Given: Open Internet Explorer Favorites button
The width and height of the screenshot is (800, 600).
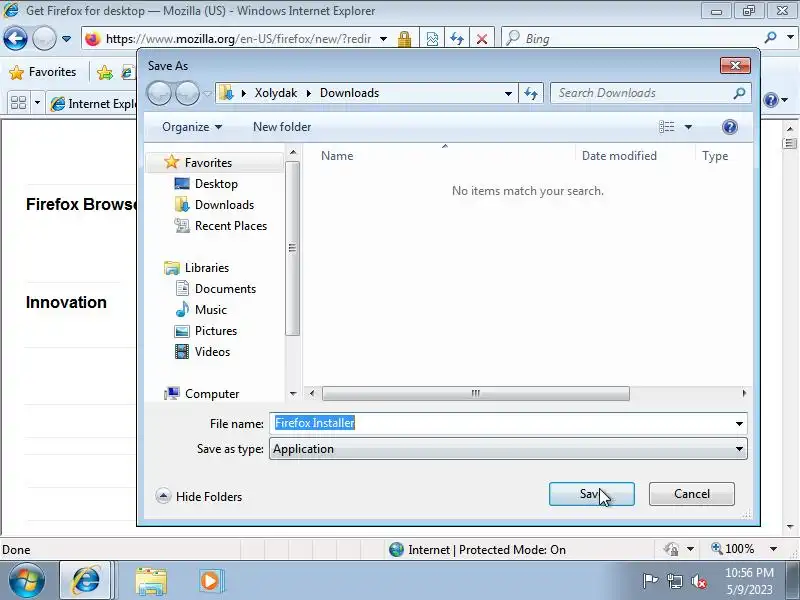Looking at the screenshot, I should click(43, 72).
